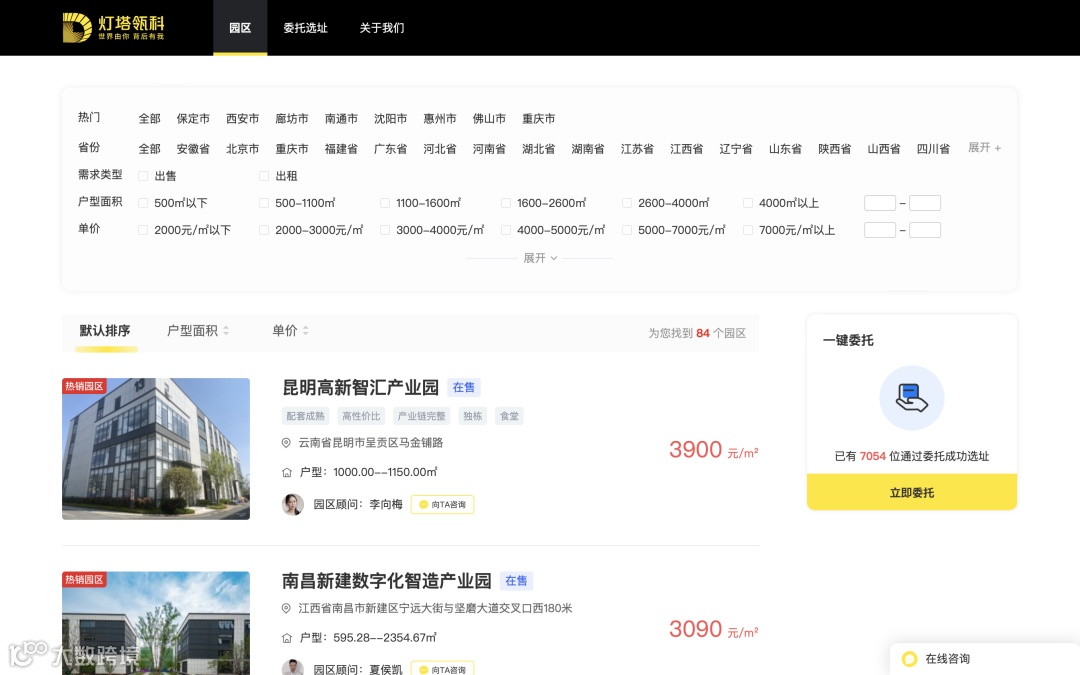This screenshot has width=1080, height=675.
Task: Select the 7000元/㎡以上 checkbox
Action: 747,230
